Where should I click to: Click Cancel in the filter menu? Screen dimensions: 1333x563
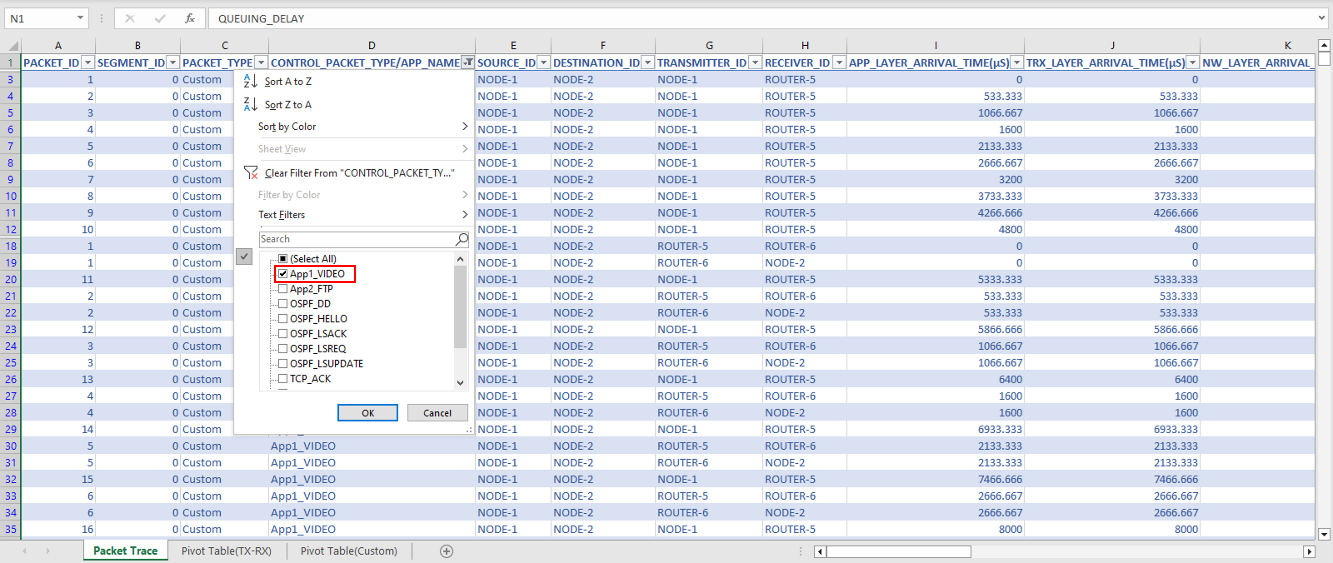437,413
